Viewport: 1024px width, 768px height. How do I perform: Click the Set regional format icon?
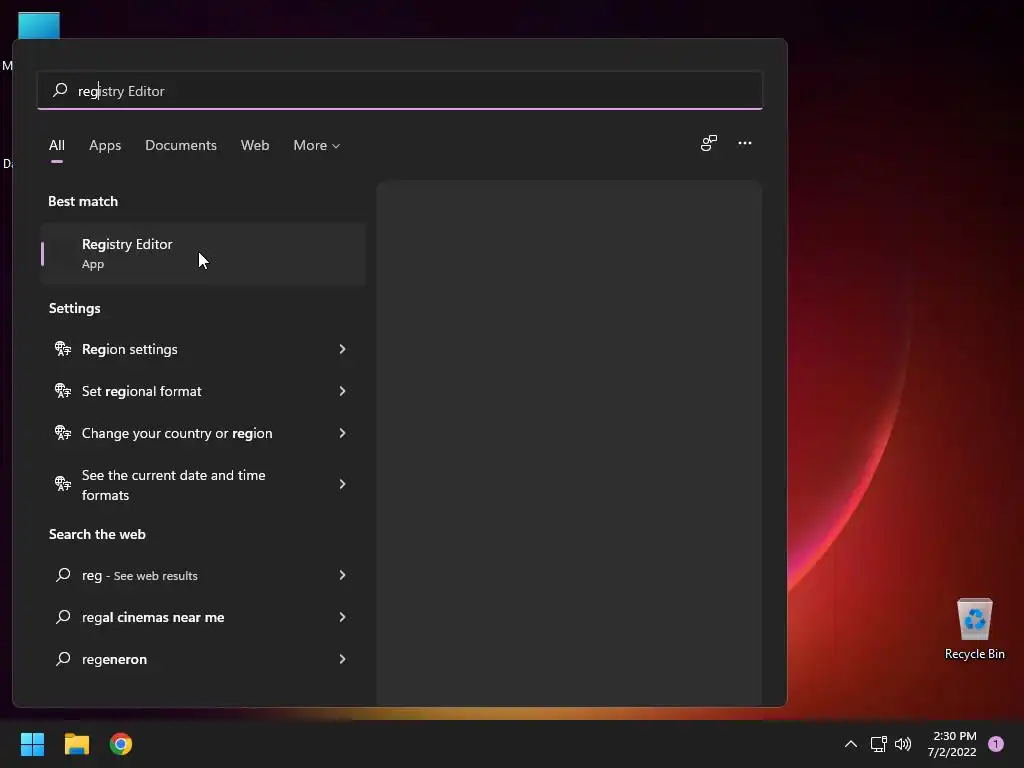(x=63, y=391)
